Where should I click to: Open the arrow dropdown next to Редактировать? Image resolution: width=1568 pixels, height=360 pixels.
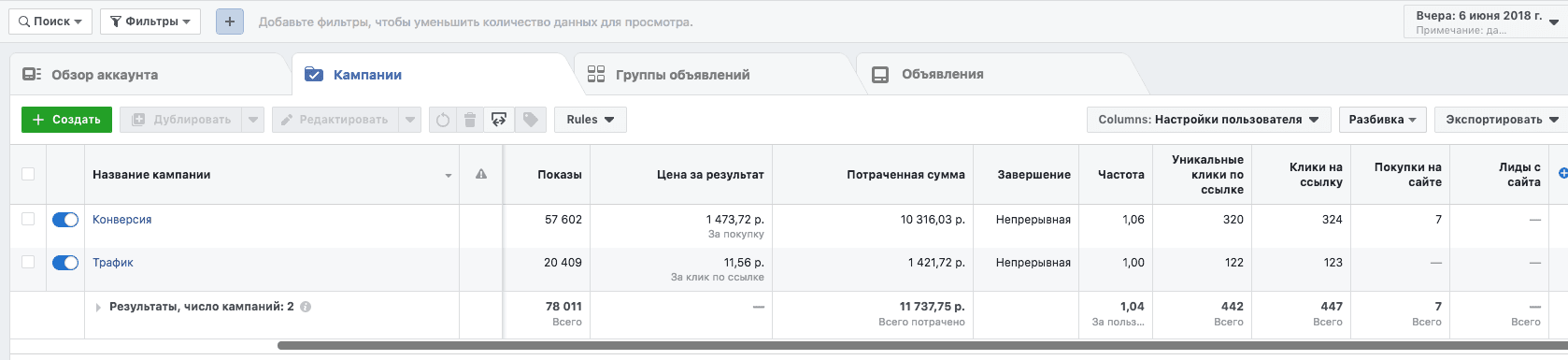tap(409, 120)
